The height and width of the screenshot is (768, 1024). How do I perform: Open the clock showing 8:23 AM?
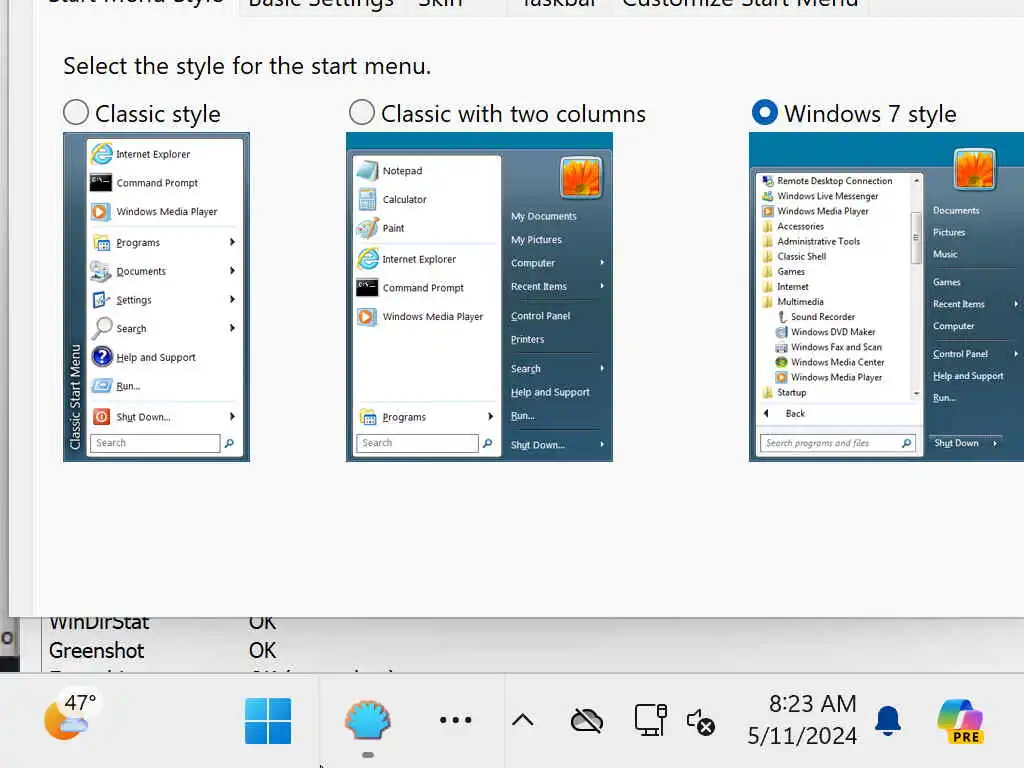(x=803, y=720)
